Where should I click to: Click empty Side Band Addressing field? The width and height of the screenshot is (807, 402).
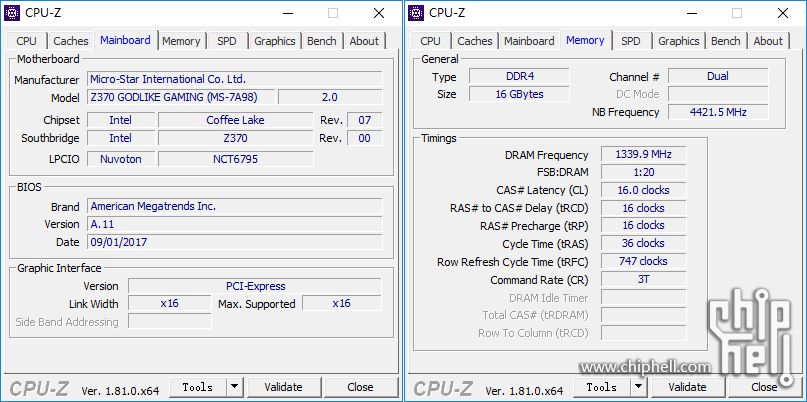(169, 321)
